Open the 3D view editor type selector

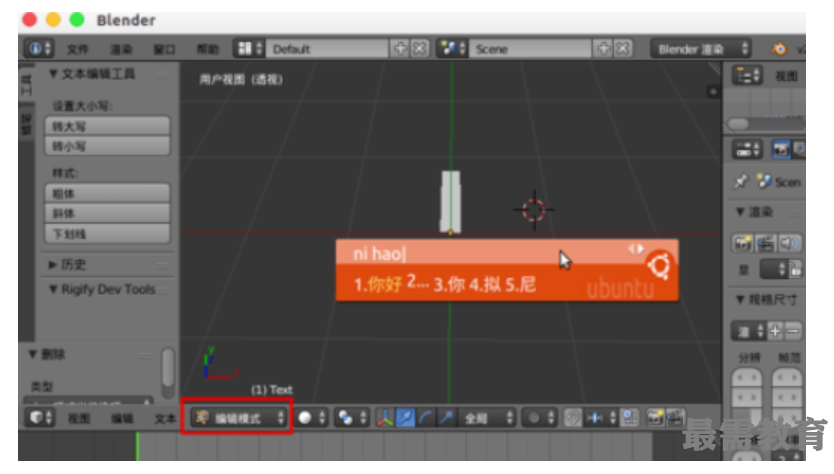[40, 418]
